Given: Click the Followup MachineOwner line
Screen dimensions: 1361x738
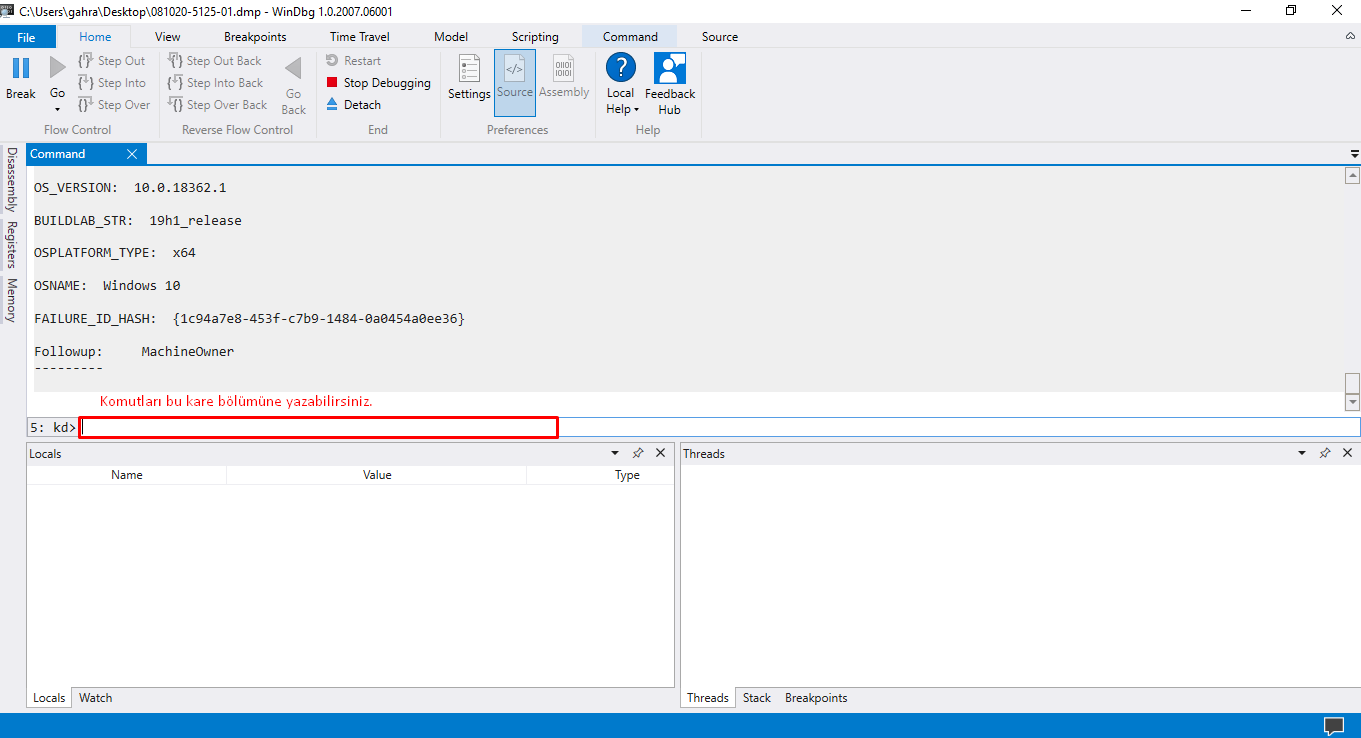Looking at the screenshot, I should point(134,351).
